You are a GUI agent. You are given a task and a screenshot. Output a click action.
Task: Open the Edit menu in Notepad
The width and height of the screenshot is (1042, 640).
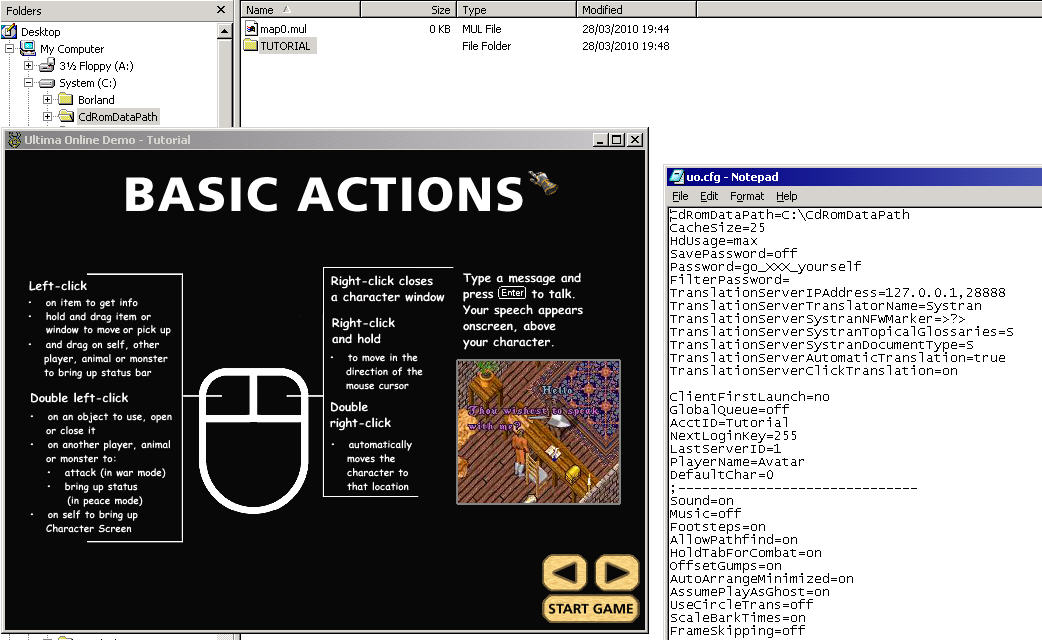tap(708, 196)
